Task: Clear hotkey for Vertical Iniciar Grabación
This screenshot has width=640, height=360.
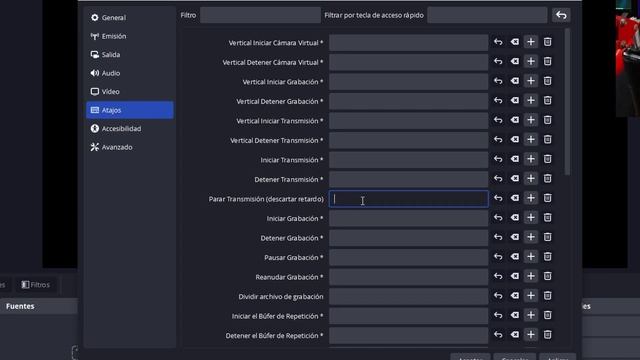Action: (515, 81)
